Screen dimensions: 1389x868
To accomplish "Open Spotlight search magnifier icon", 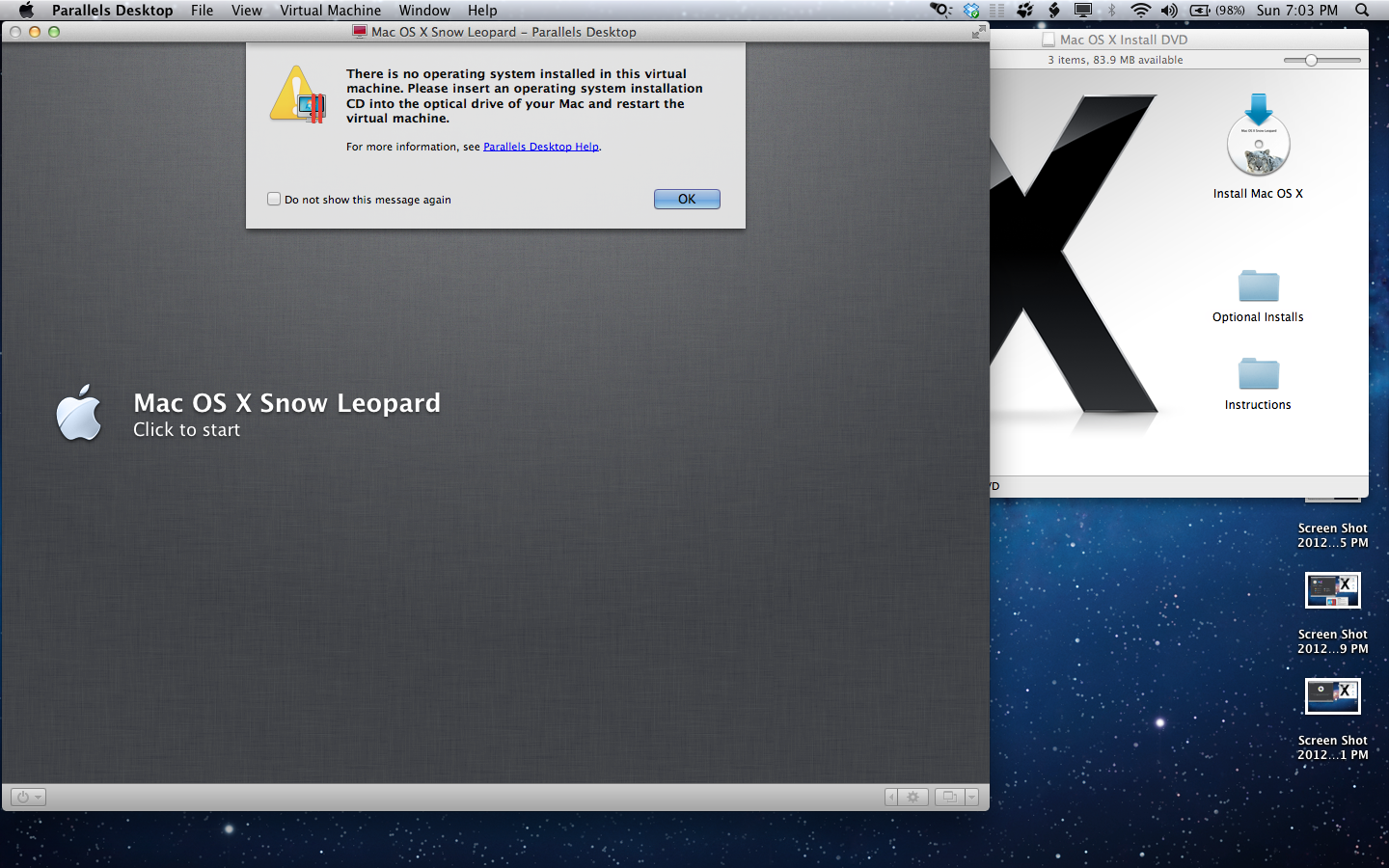I will coord(1362,11).
